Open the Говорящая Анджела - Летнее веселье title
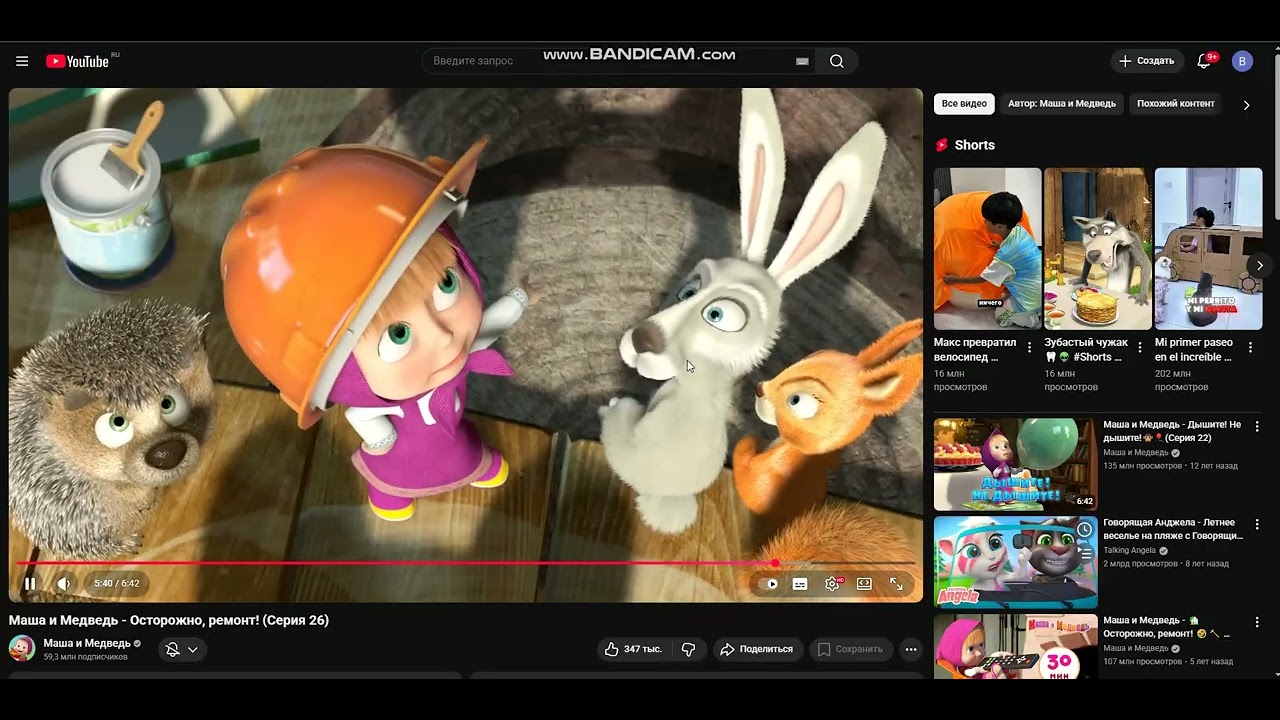 pyautogui.click(x=1173, y=529)
